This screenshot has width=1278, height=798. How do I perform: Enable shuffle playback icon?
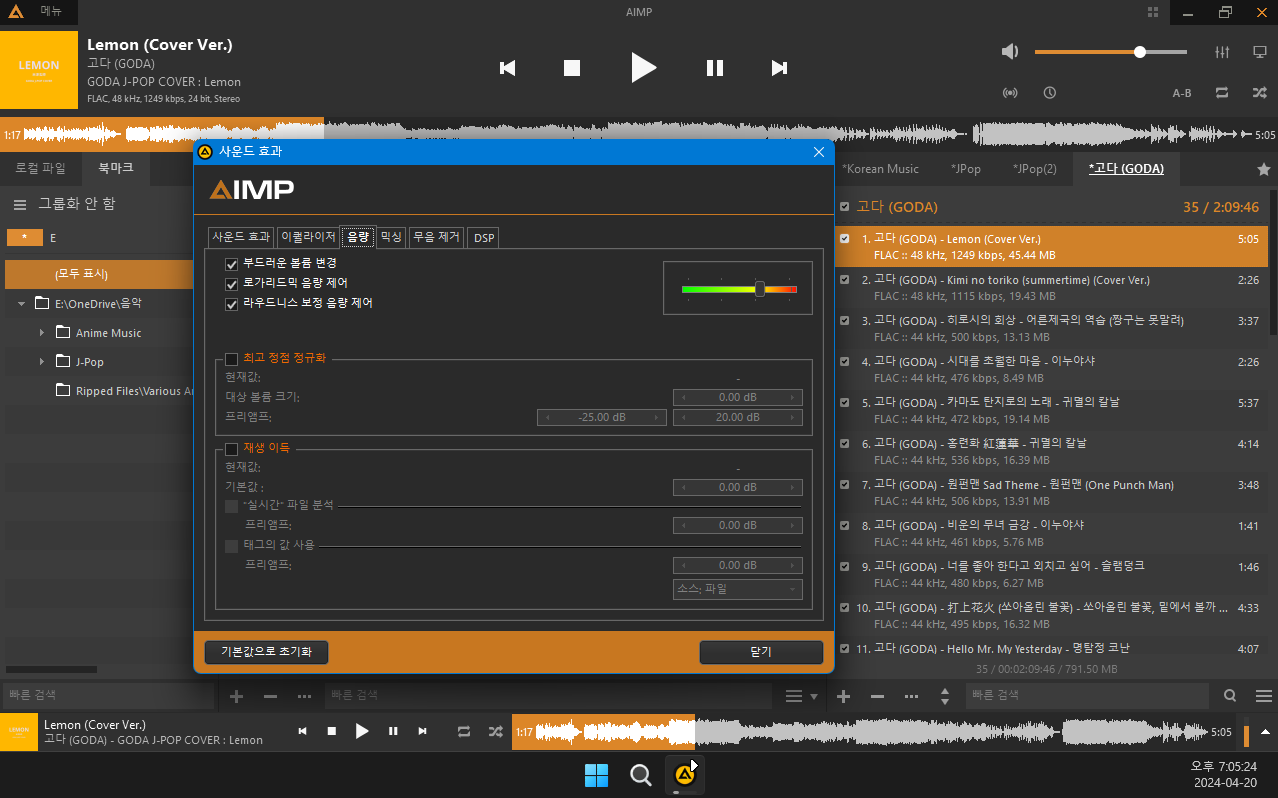pyautogui.click(x=1259, y=92)
